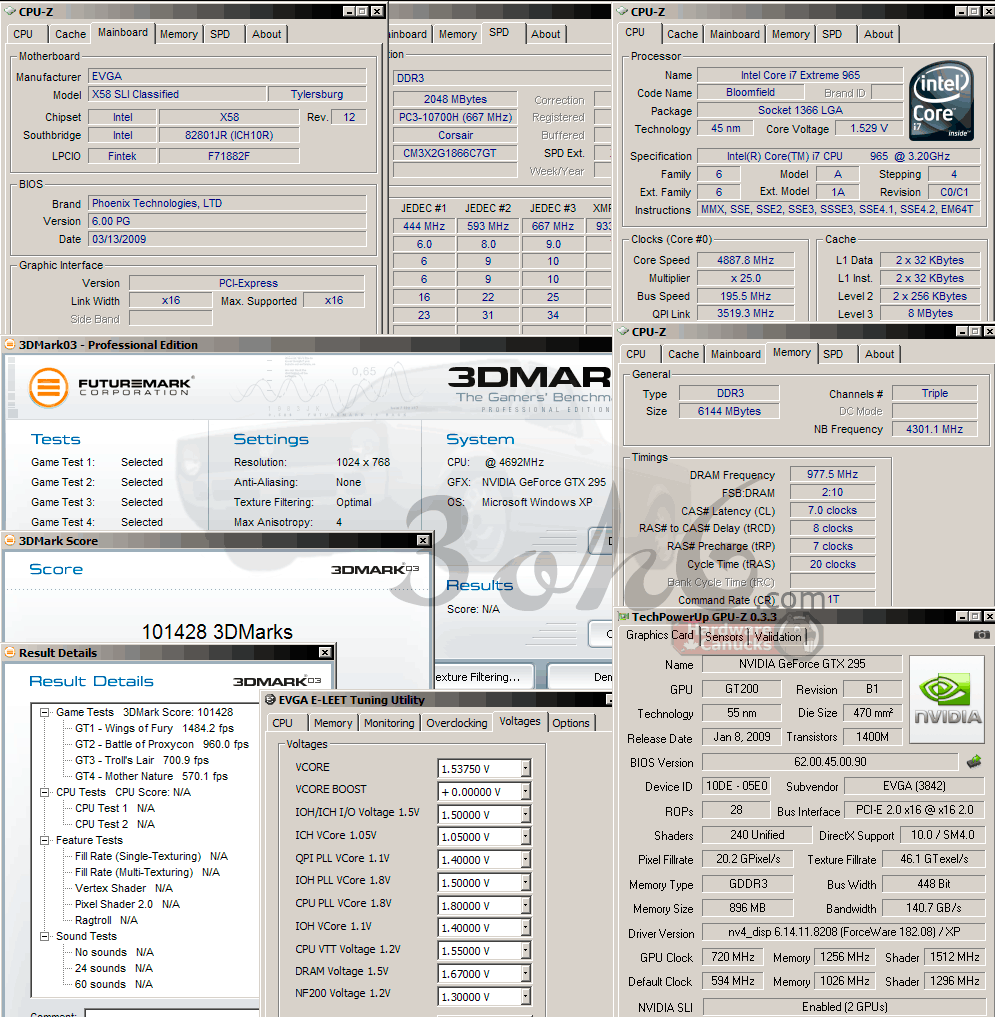Screen dimensions: 995x1017
Task: Open the VCORE BOOST dropdown
Action: pyautogui.click(x=525, y=792)
